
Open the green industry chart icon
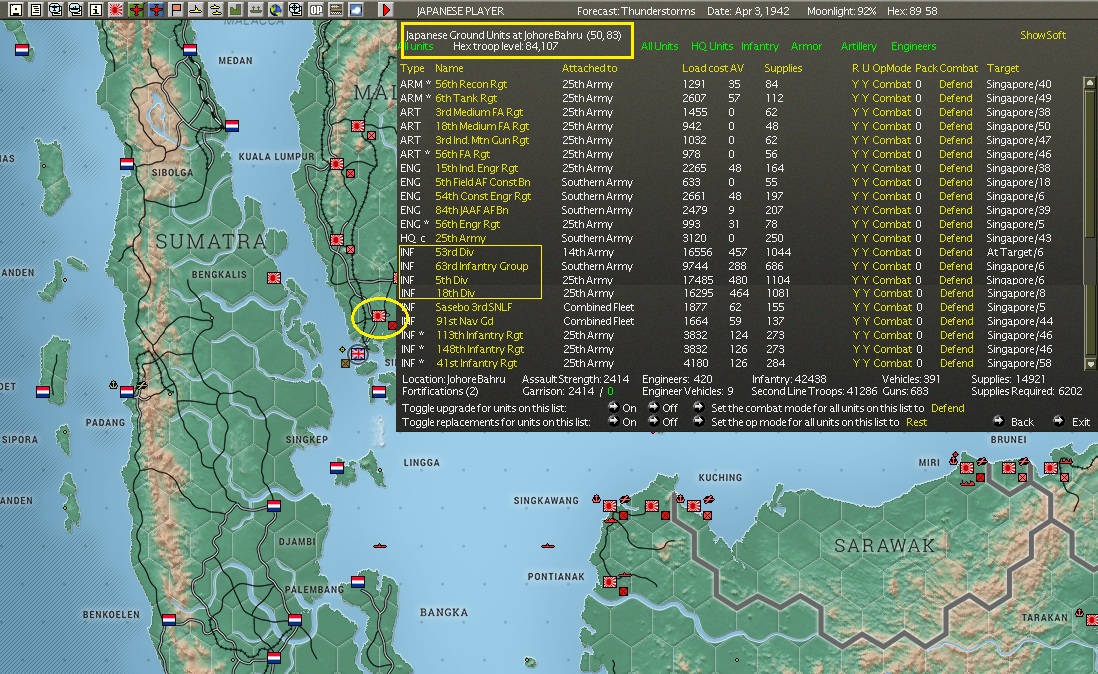point(236,10)
